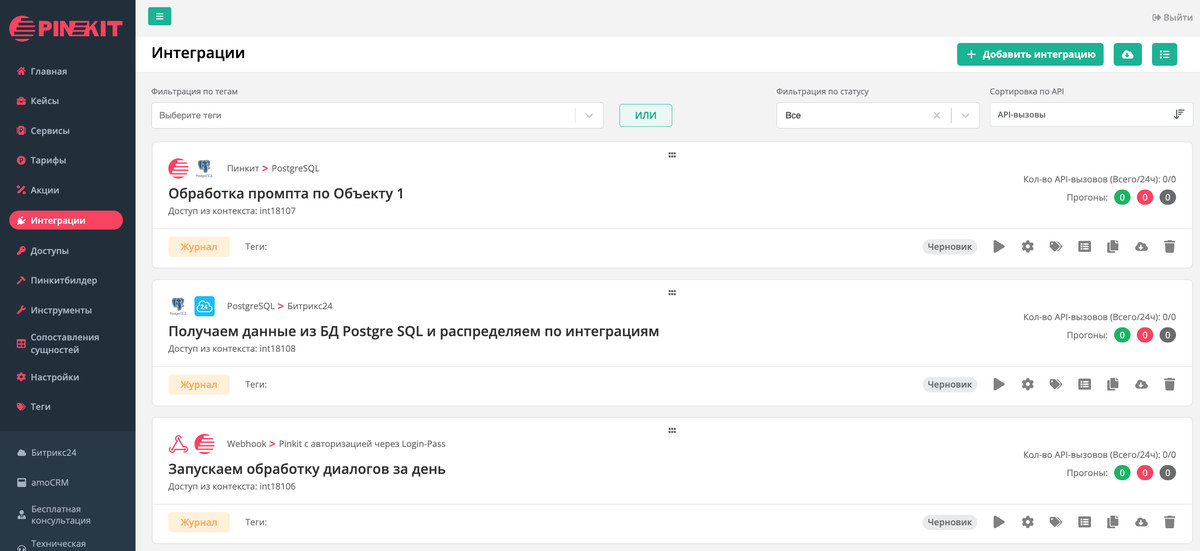Open the "Обработка промпта по Объекту 1" title
The image size is (1200, 551).
tap(286, 193)
